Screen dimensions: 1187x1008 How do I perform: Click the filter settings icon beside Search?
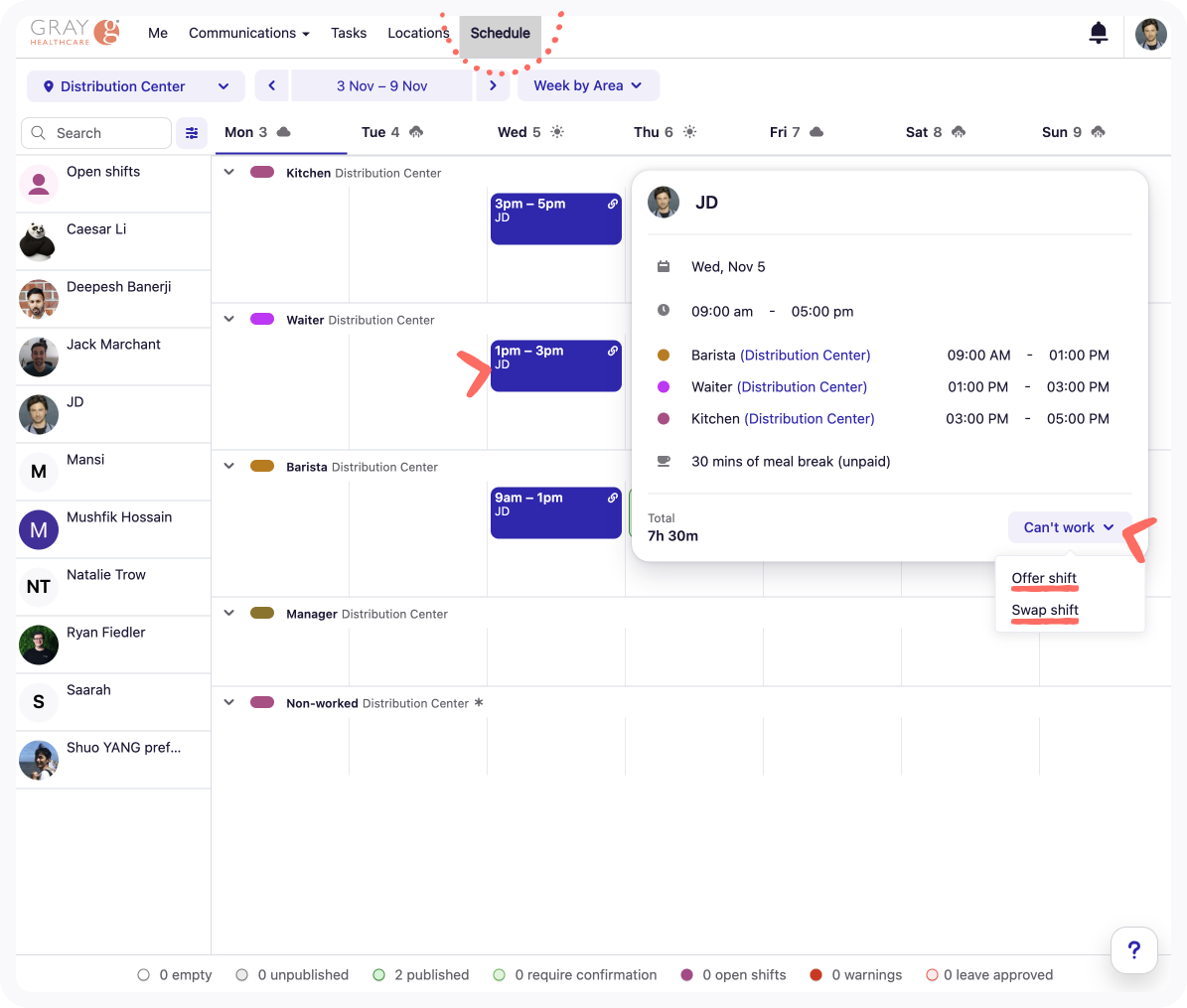(192, 133)
